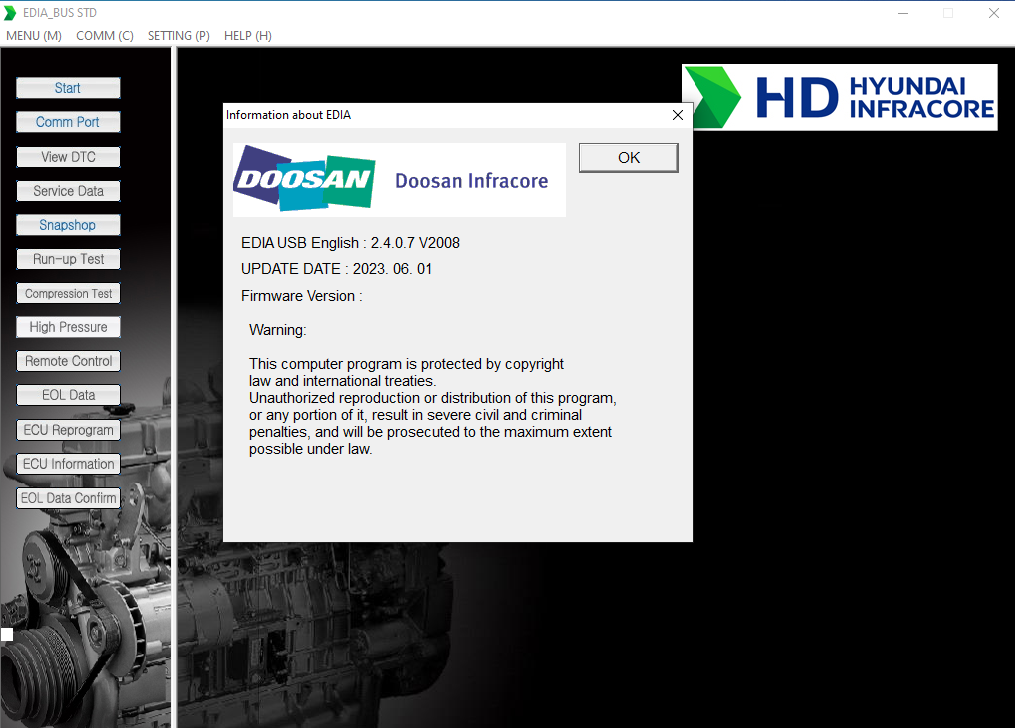This screenshot has width=1015, height=728.
Task: Open ECU Reprogram
Action: click(68, 430)
